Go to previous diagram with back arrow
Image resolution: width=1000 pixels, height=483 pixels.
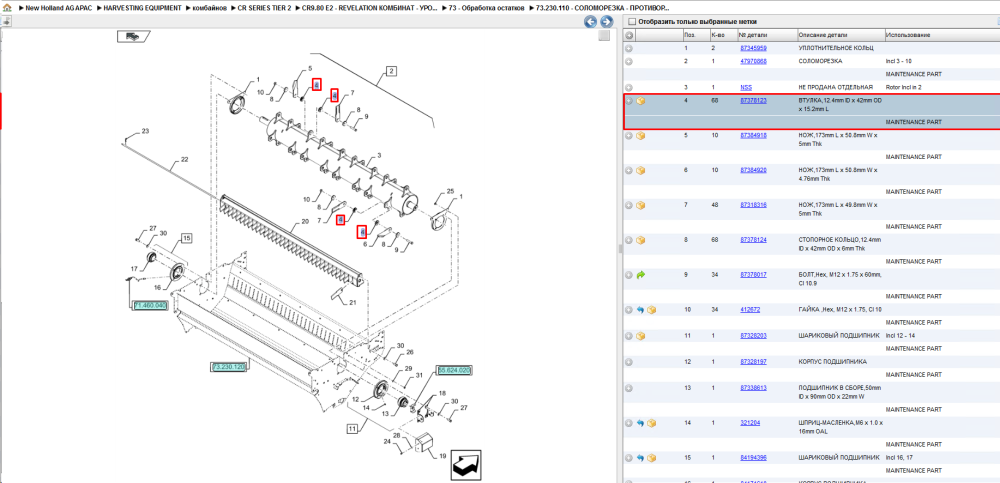(x=591, y=22)
